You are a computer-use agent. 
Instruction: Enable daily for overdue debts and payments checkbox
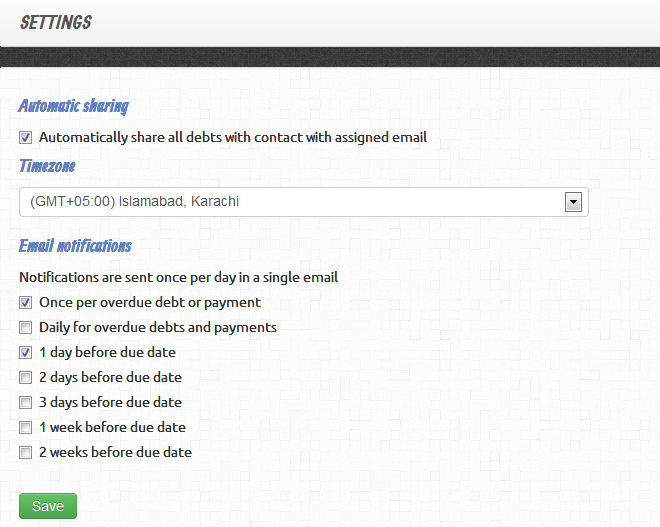26,327
